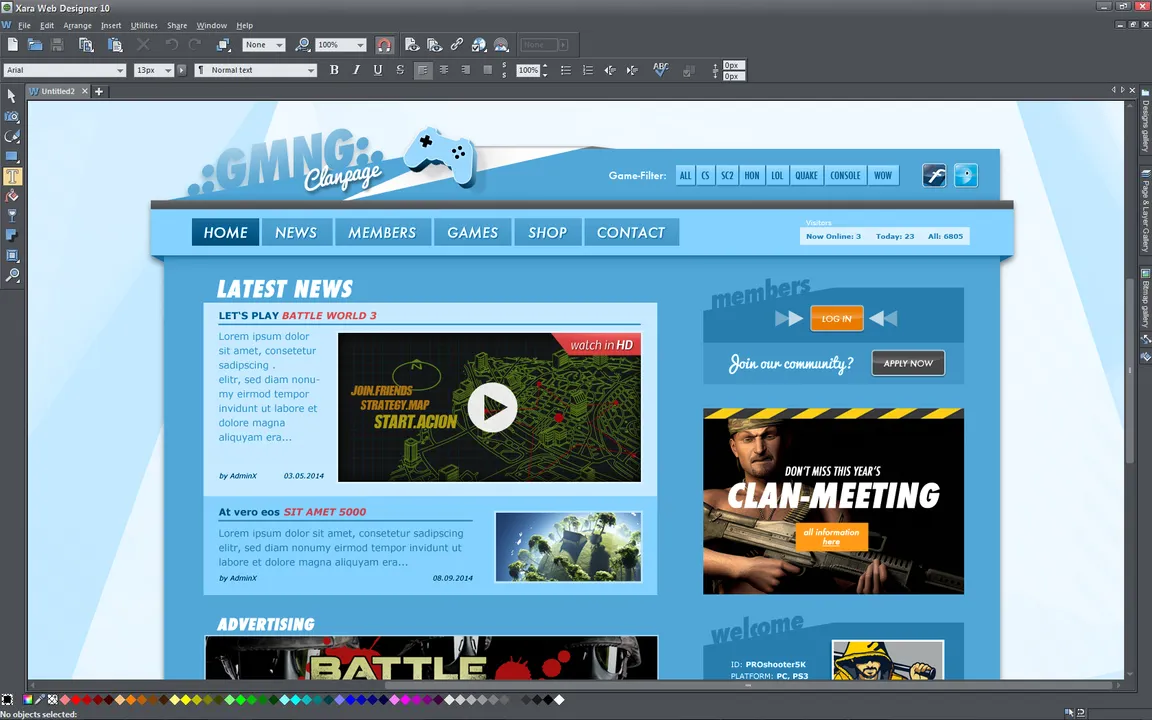Open the Normal text style dropdown
This screenshot has width=1152, height=720.
256,70
